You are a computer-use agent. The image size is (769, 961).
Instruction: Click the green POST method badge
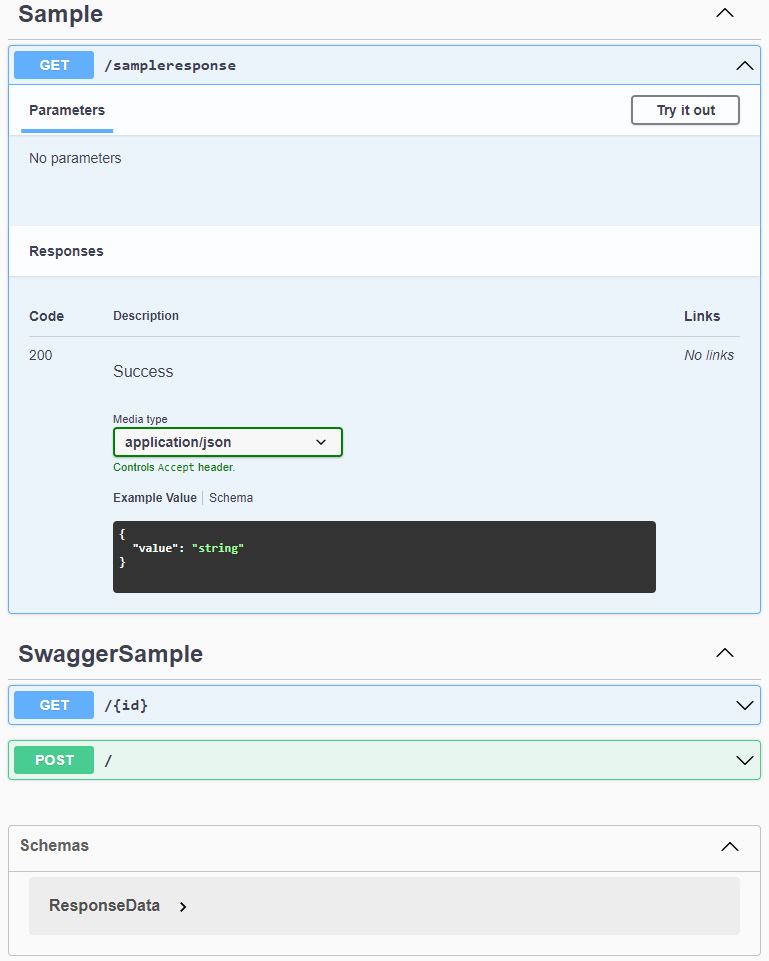[x=54, y=760]
